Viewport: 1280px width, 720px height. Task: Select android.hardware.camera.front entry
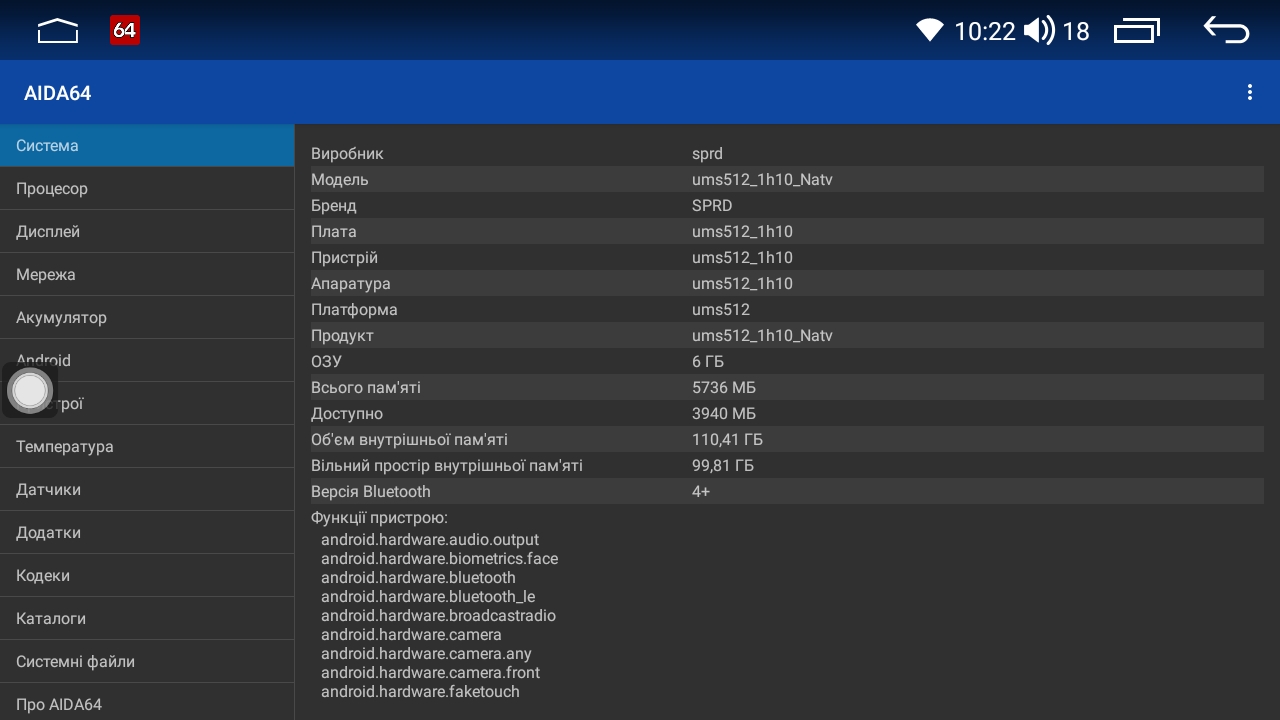tap(430, 673)
